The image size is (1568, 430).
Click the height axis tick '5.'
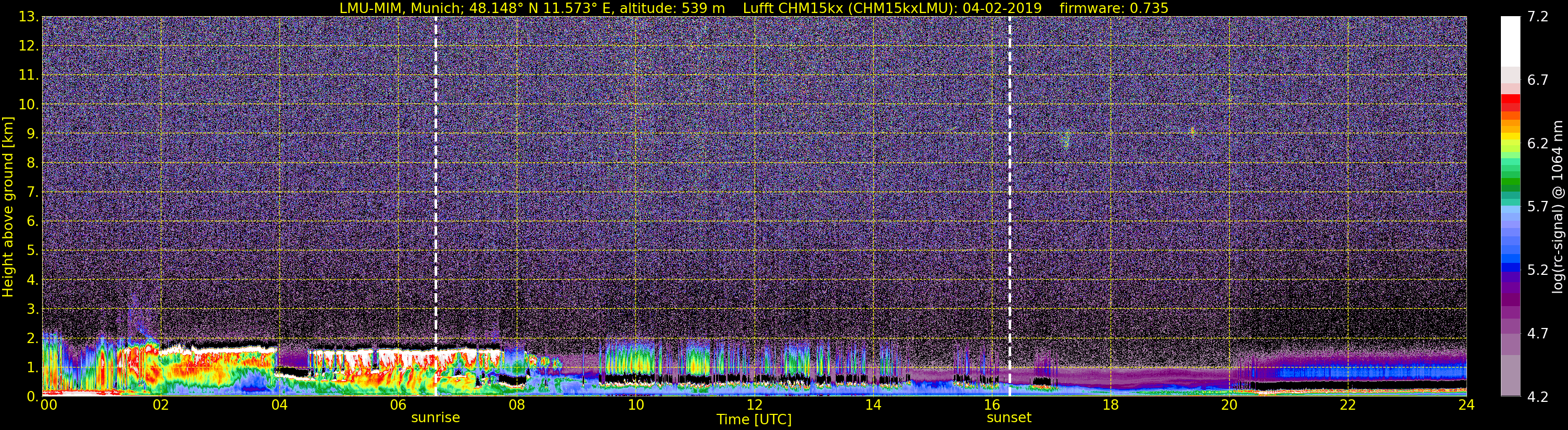coord(32,250)
